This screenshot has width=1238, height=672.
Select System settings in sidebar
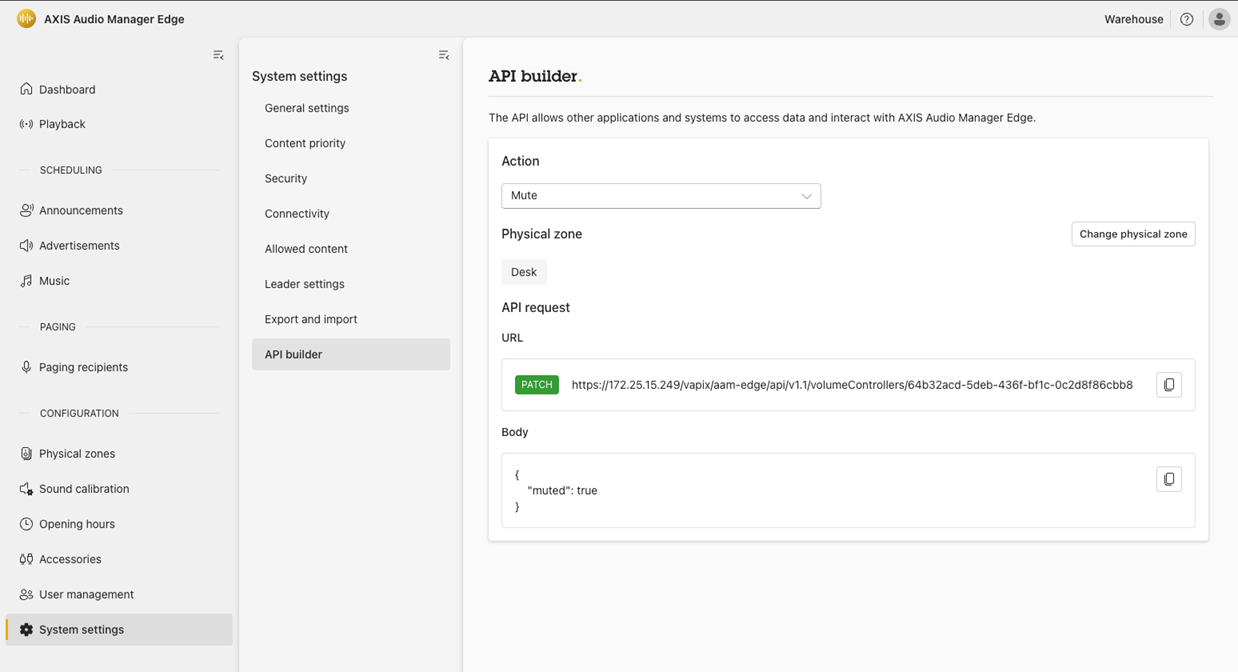coord(119,630)
